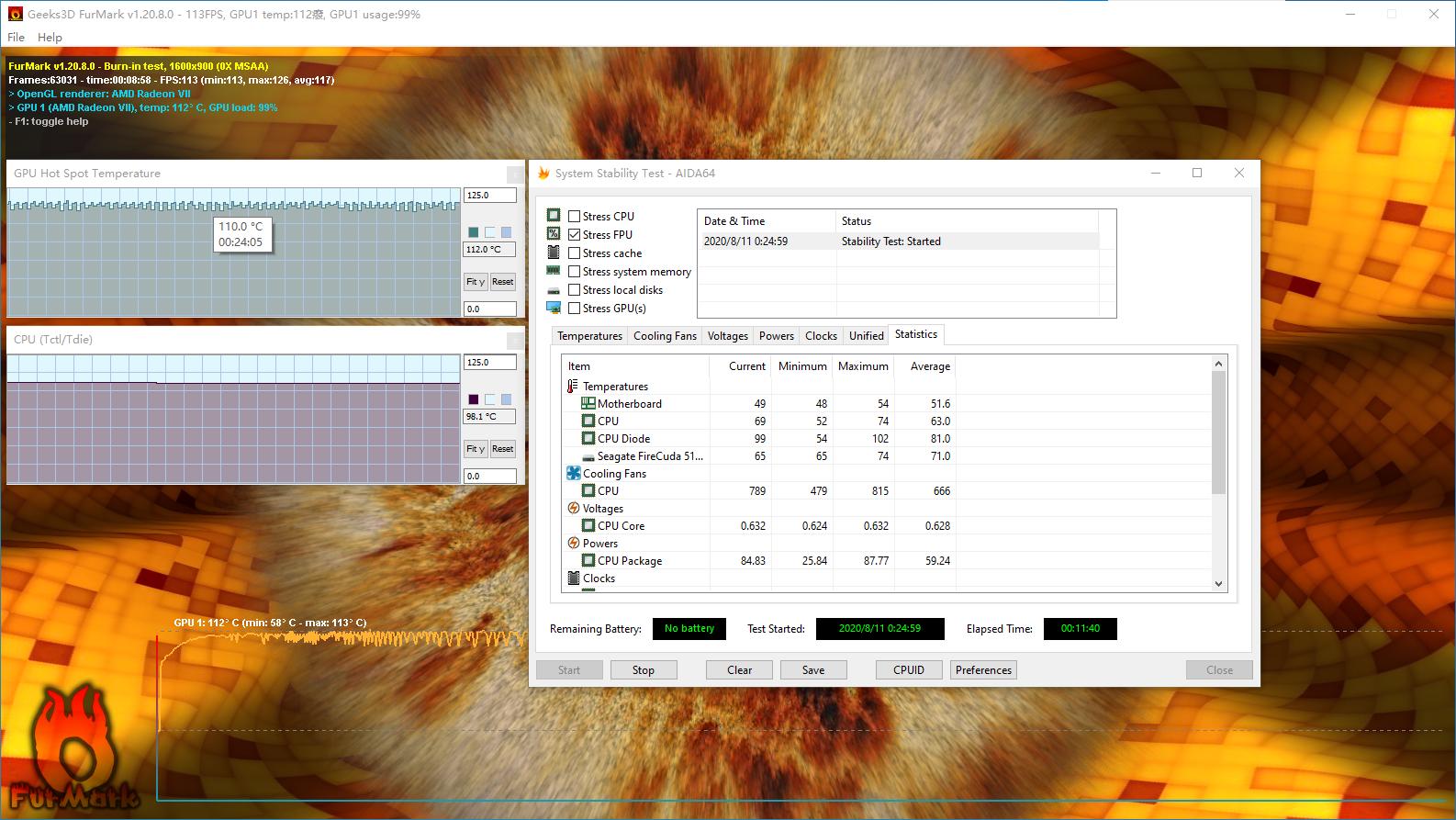Click the Motherboard row icon
This screenshot has height=820, width=1456.
588,403
